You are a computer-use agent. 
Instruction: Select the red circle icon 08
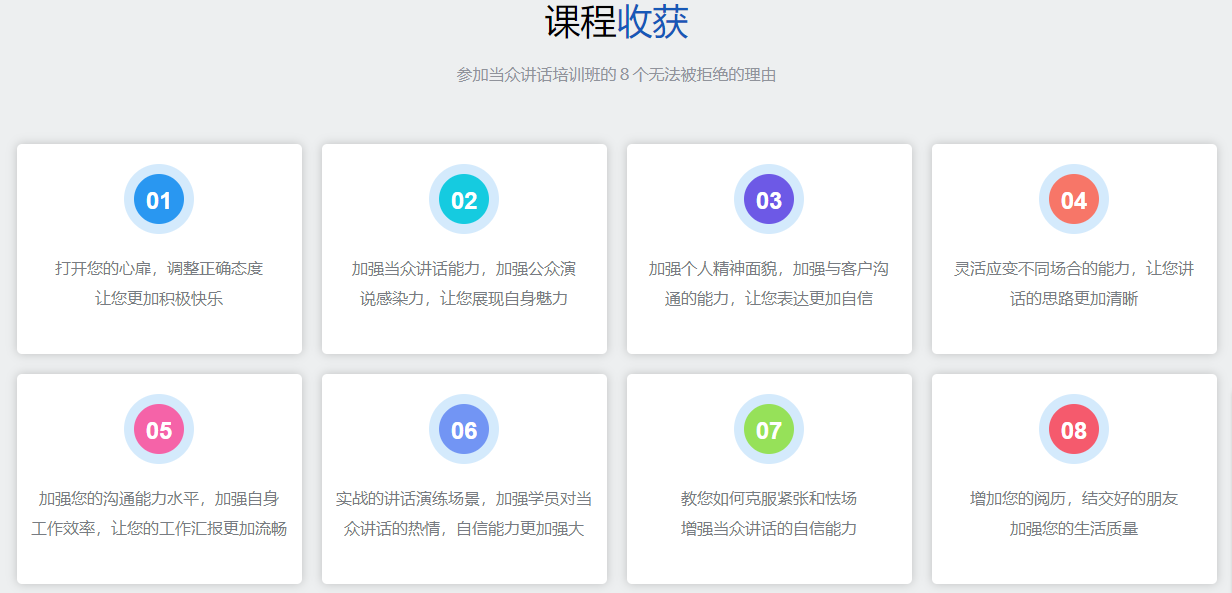pyautogui.click(x=1073, y=428)
